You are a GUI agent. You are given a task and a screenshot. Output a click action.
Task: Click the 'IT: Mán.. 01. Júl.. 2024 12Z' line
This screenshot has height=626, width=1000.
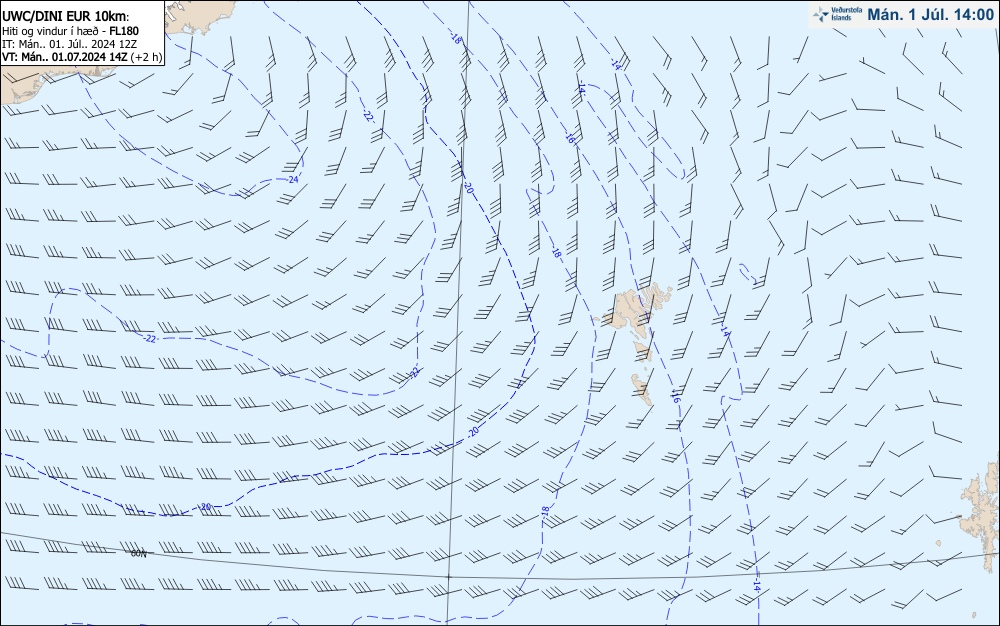(x=70, y=44)
